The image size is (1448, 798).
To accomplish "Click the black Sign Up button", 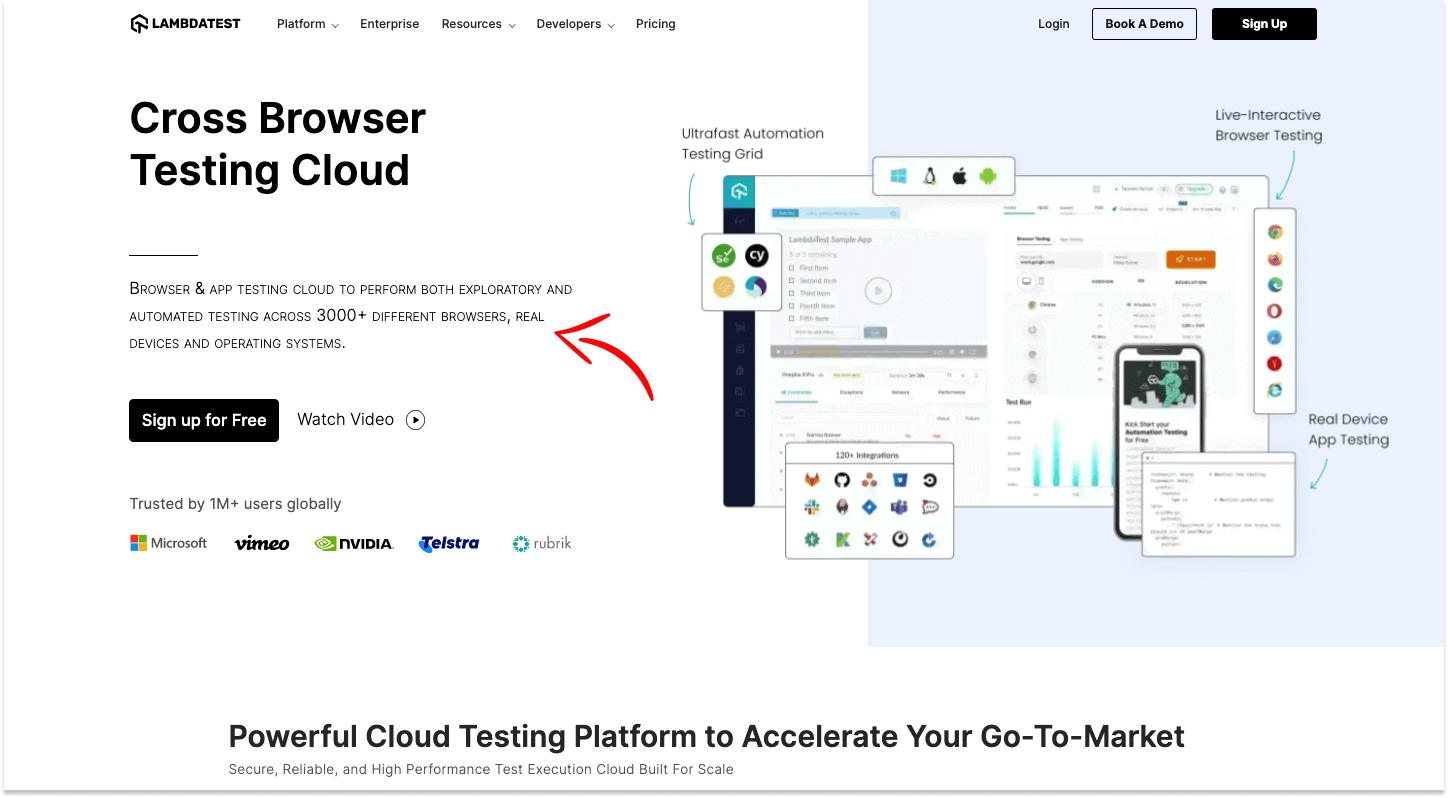I will point(1264,24).
